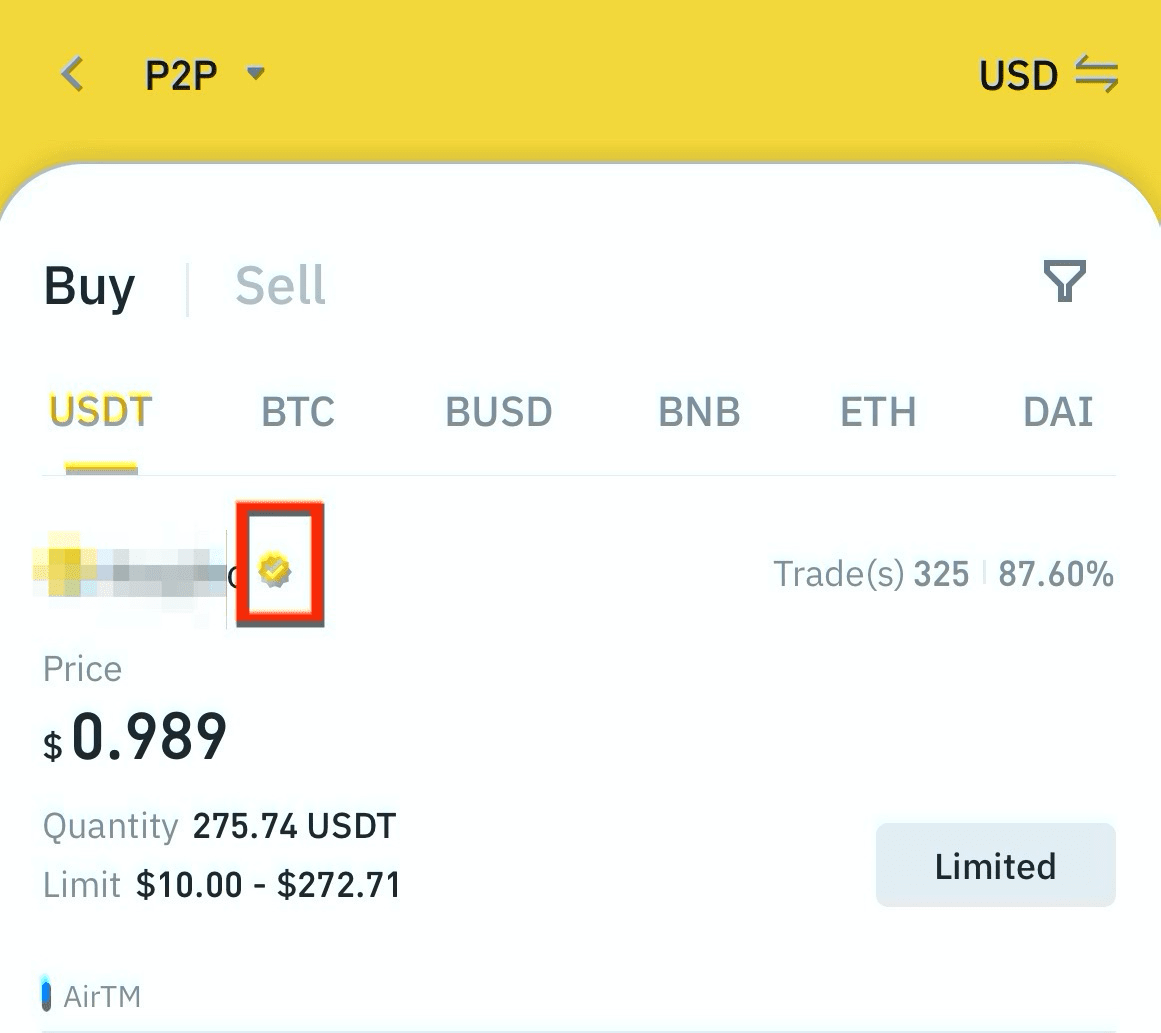Show the DAI coin tab
Screen dimensions: 1161x1033
[x=1058, y=412]
